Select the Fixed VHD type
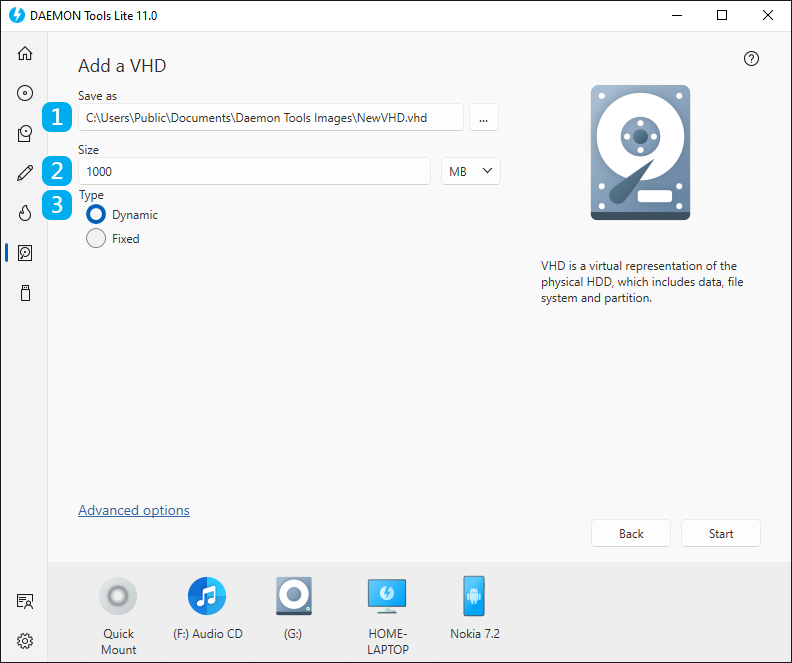This screenshot has width=792, height=663. click(x=96, y=238)
